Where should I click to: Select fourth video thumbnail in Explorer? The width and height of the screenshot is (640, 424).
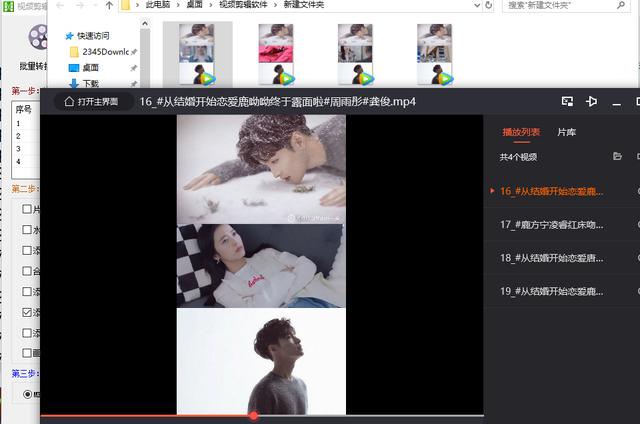click(434, 54)
